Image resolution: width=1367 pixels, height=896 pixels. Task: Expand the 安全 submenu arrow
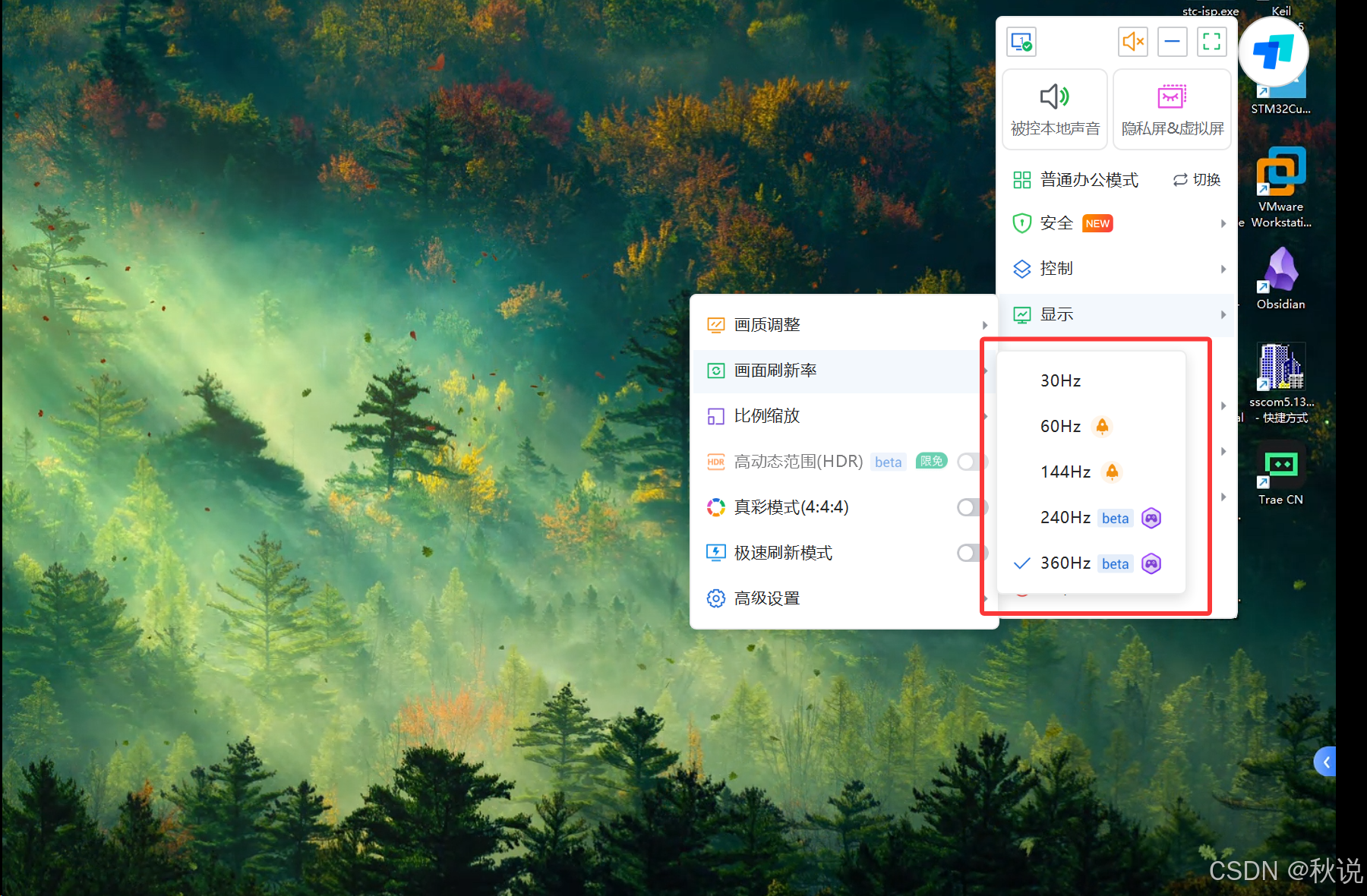click(1223, 223)
